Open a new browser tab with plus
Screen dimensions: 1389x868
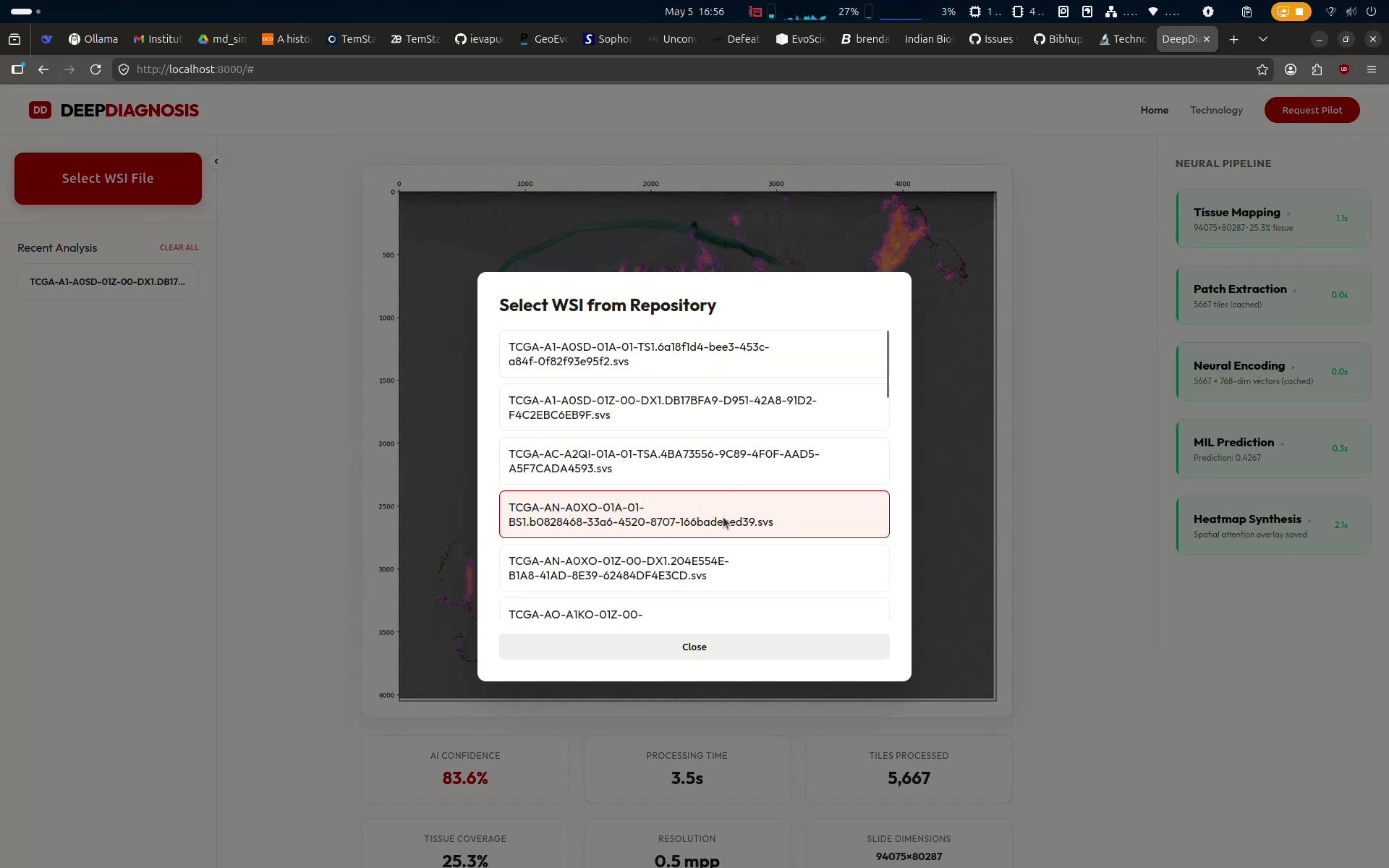1234,39
